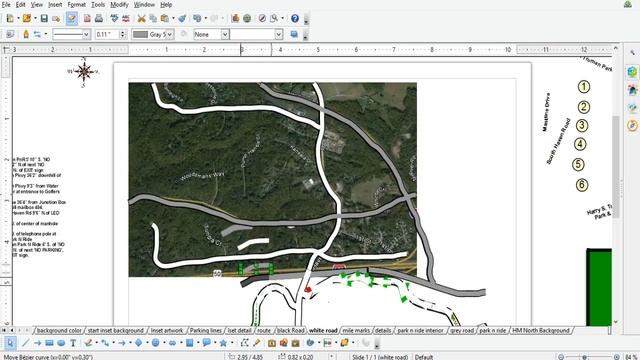640x360 pixels.
Task: Open the Window menu
Action: pyautogui.click(x=144, y=5)
